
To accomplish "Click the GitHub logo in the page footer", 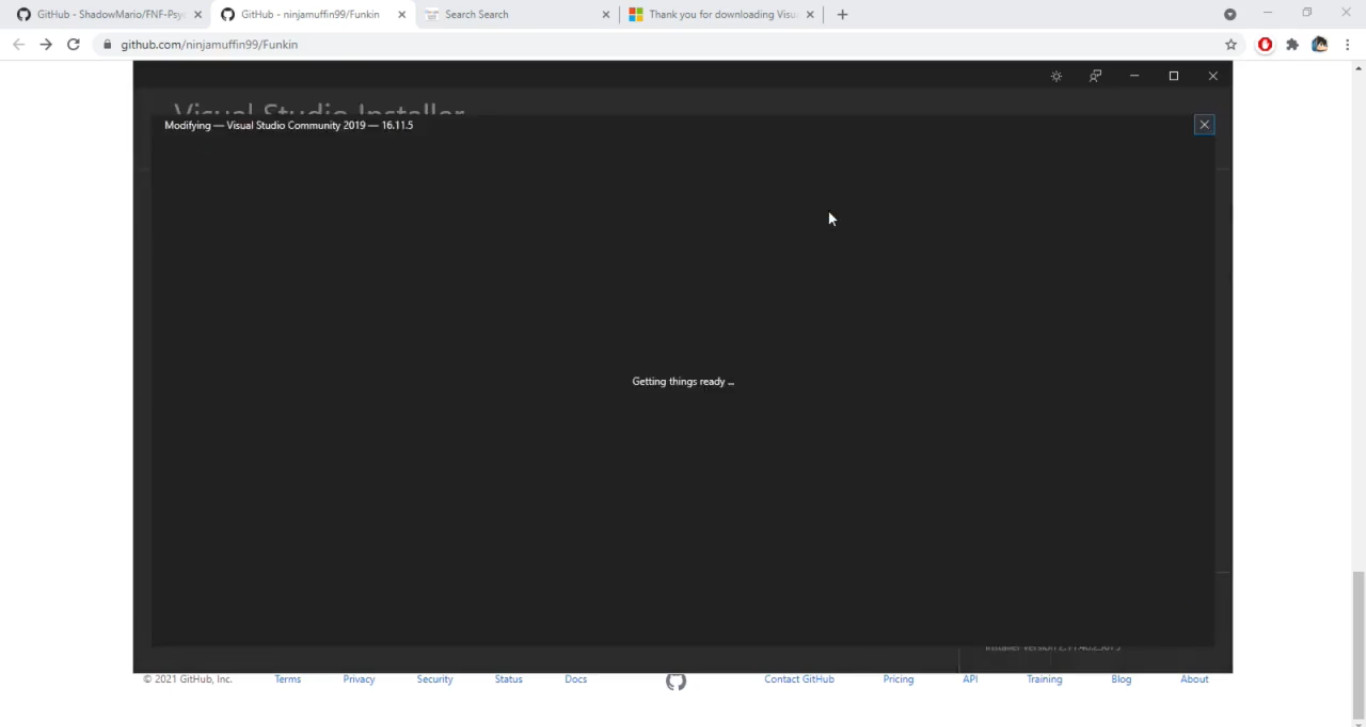I will pyautogui.click(x=675, y=681).
